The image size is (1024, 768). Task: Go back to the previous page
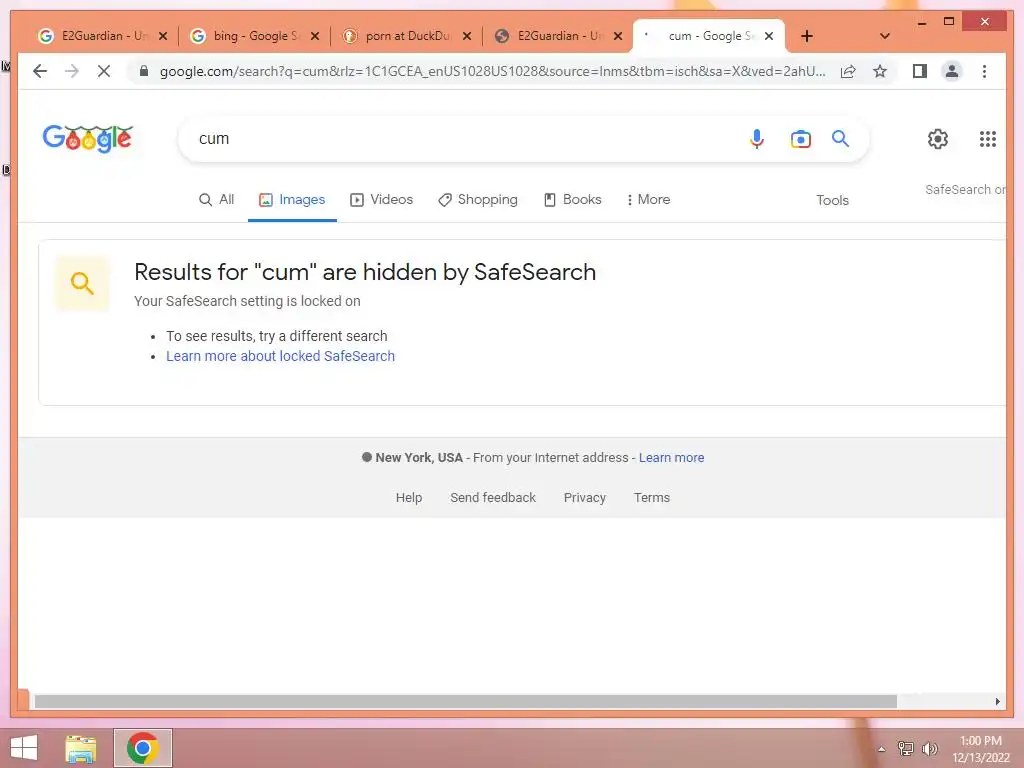(x=40, y=71)
